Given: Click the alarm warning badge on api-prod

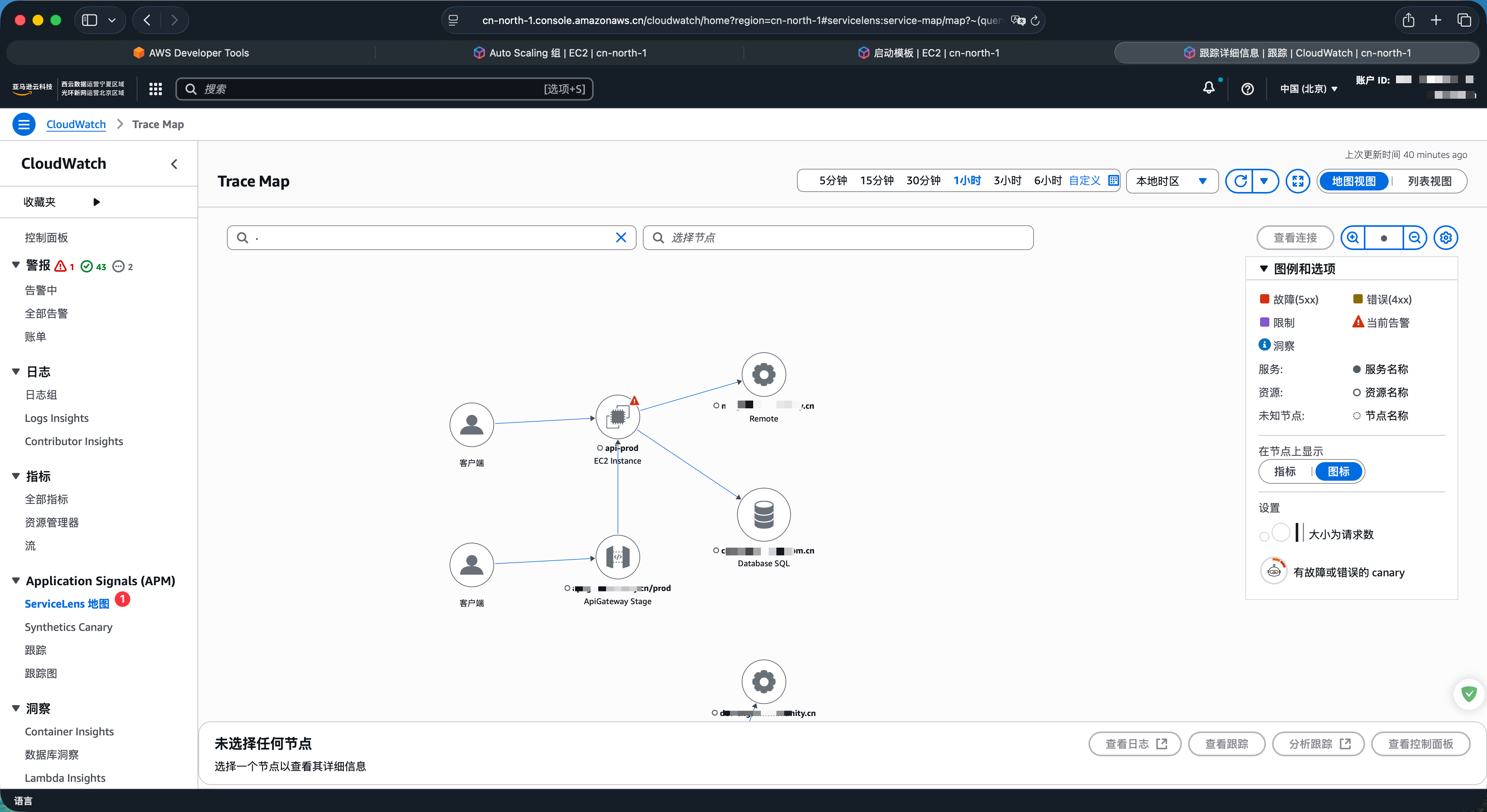Looking at the screenshot, I should pyautogui.click(x=634, y=401).
